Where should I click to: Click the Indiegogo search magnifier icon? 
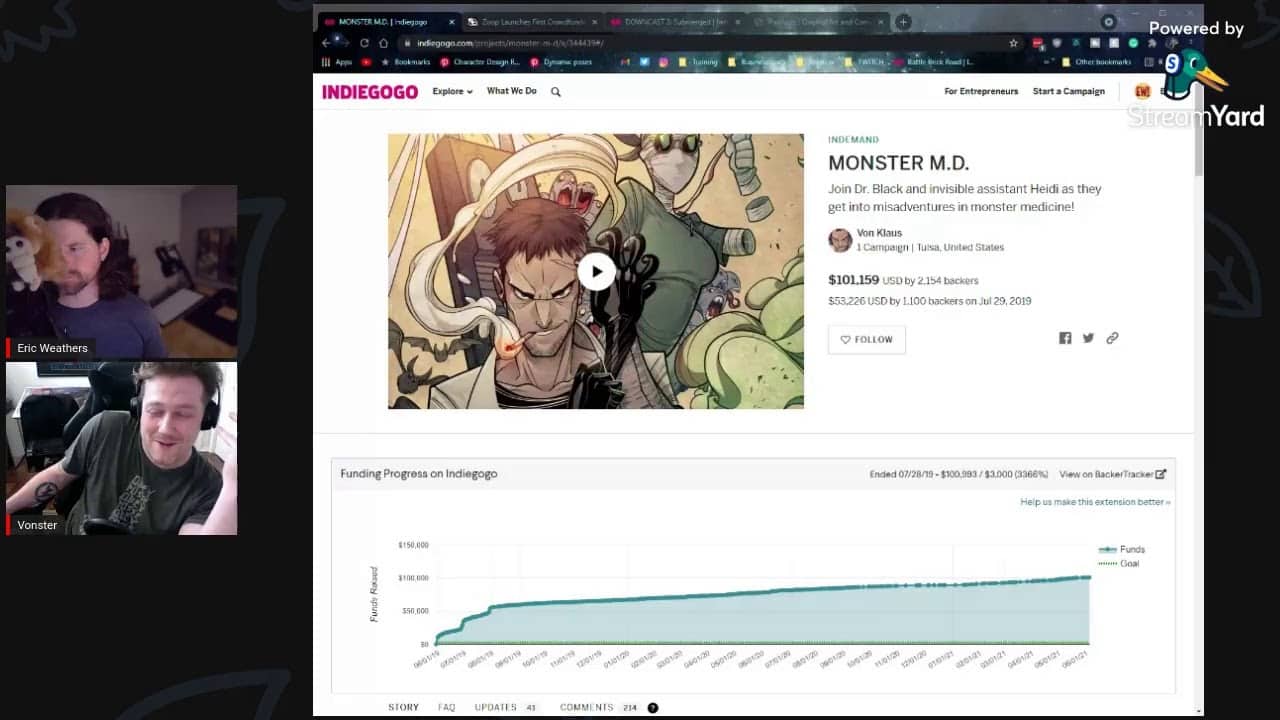pyautogui.click(x=556, y=92)
